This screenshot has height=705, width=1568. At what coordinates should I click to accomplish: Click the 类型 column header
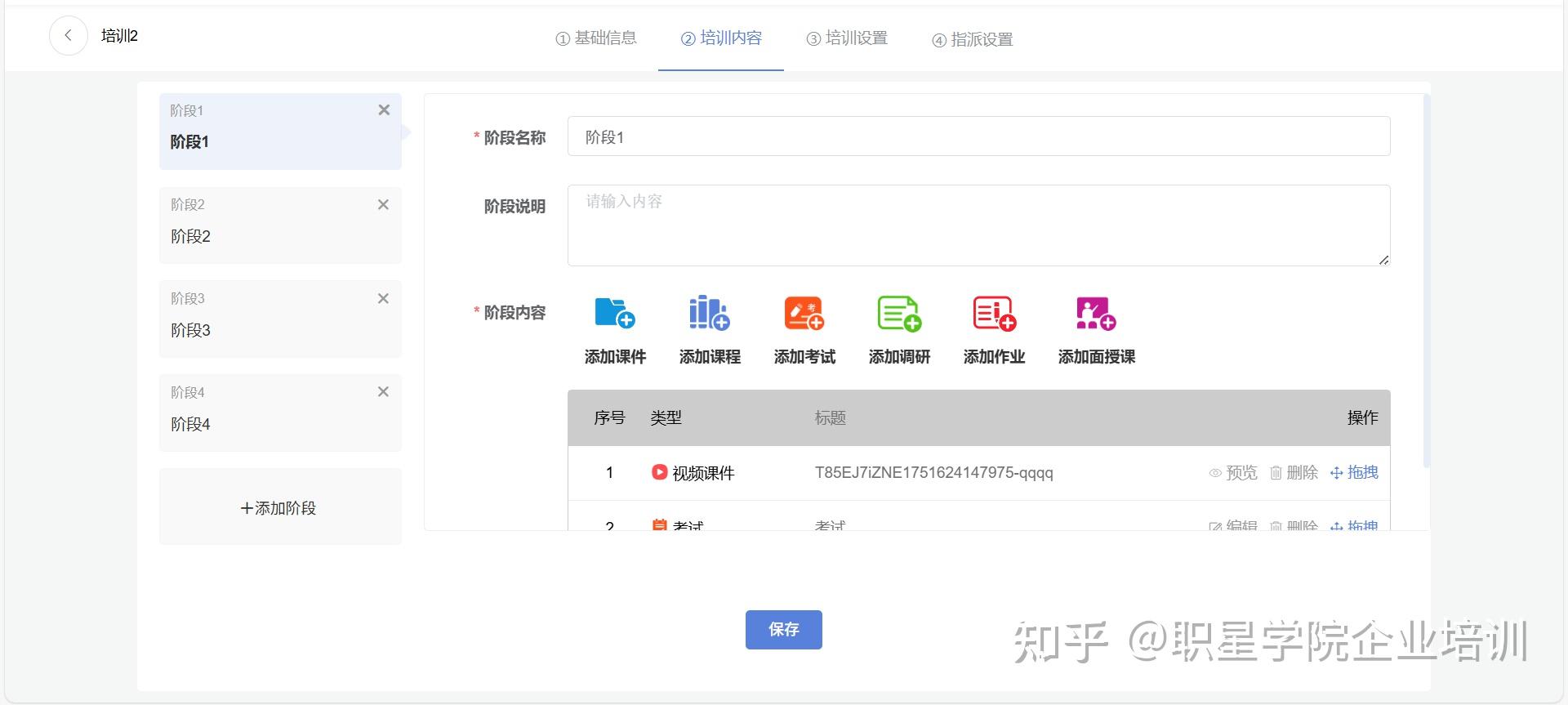[666, 418]
